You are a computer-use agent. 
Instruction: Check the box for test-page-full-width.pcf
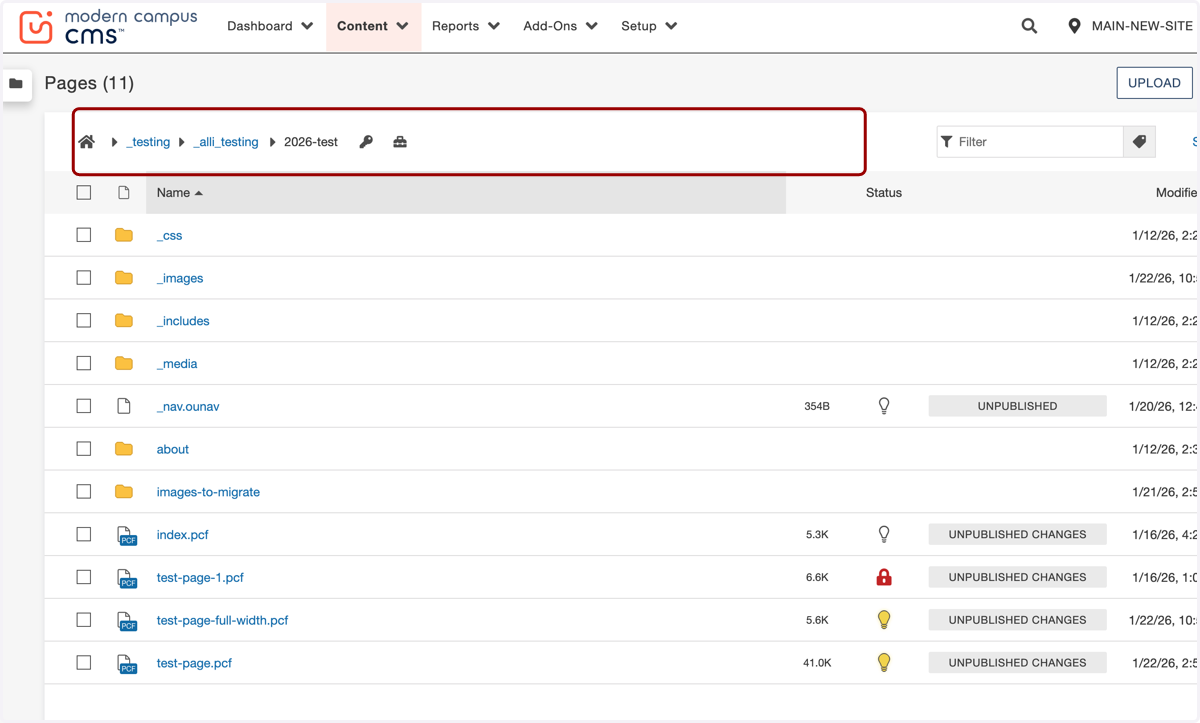pyautogui.click(x=84, y=620)
